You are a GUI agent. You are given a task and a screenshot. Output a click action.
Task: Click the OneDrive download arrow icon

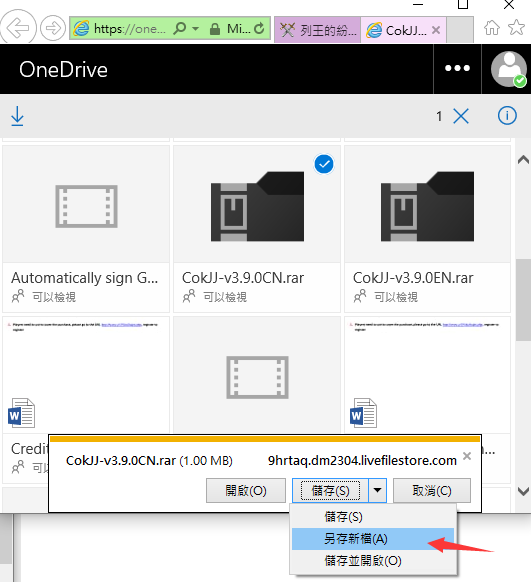tap(17, 116)
